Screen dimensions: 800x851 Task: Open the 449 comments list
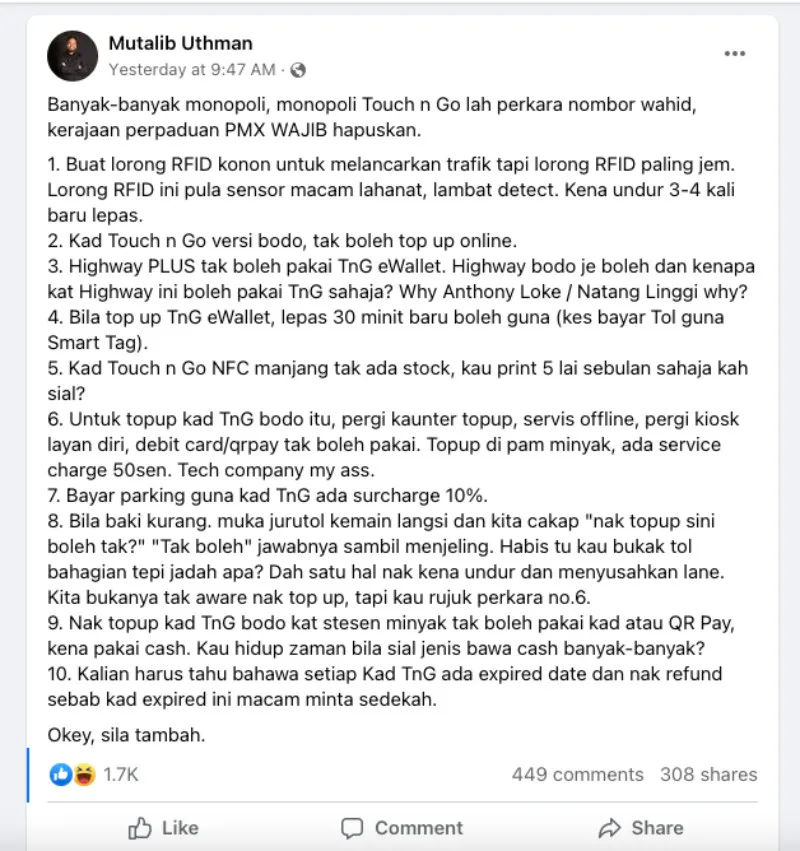577,774
